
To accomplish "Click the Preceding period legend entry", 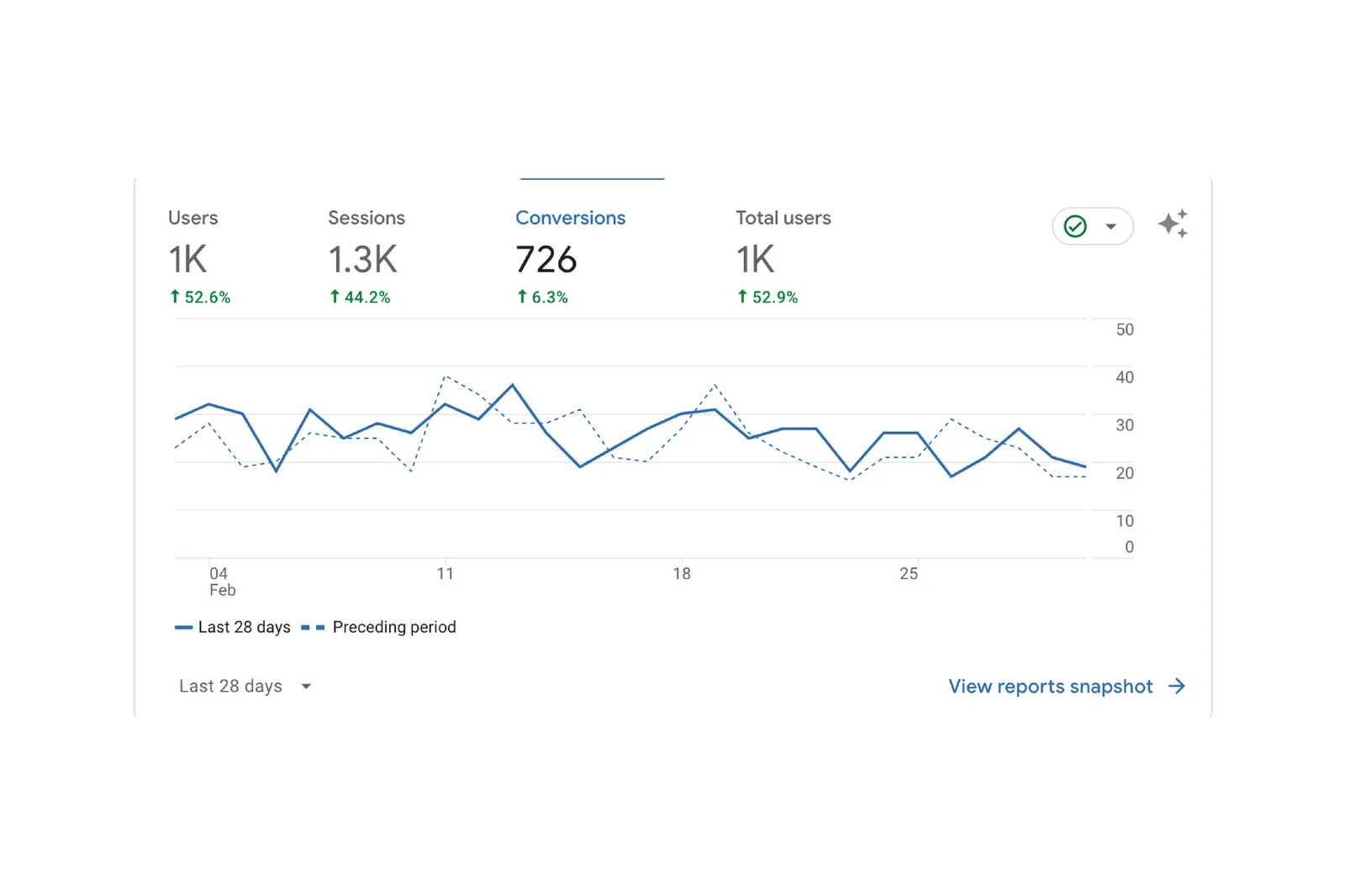I will pyautogui.click(x=378, y=627).
